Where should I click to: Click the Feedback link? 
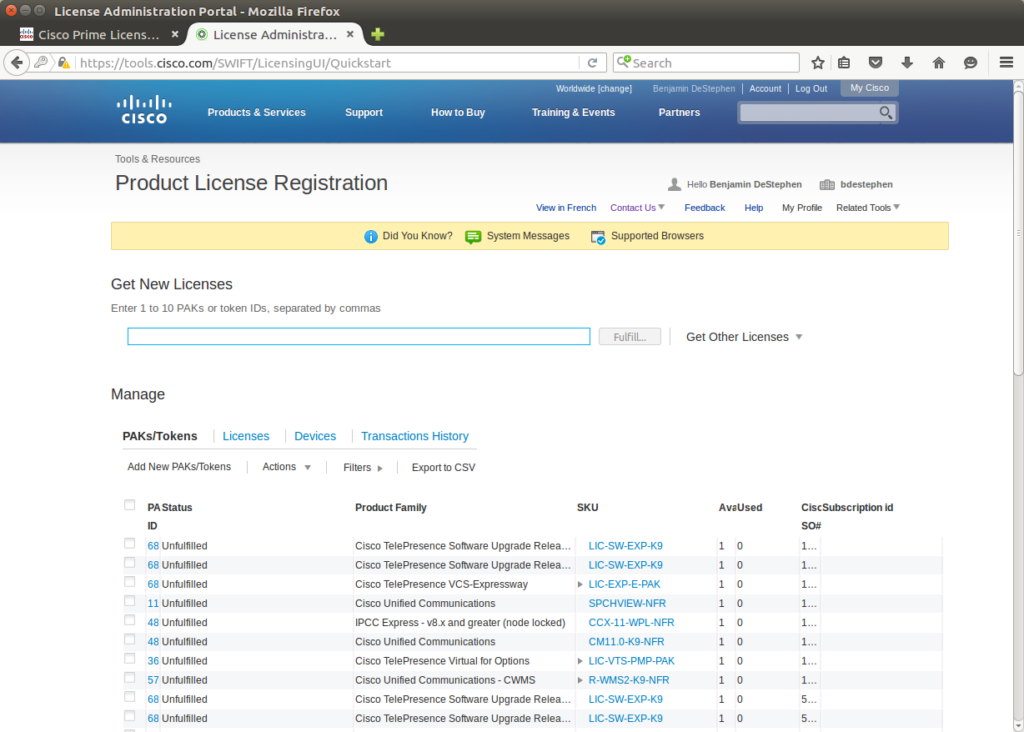[705, 208]
